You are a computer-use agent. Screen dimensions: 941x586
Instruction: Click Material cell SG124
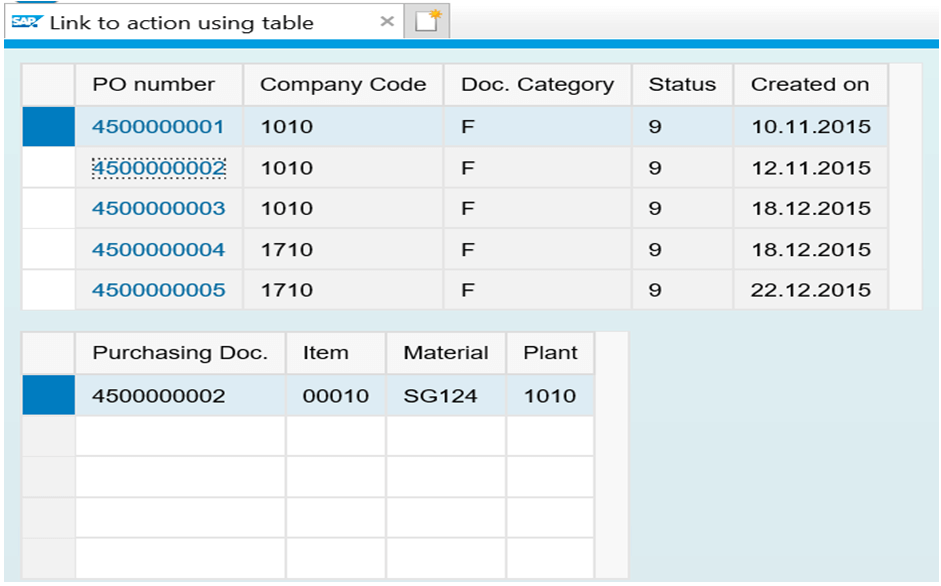pos(446,395)
